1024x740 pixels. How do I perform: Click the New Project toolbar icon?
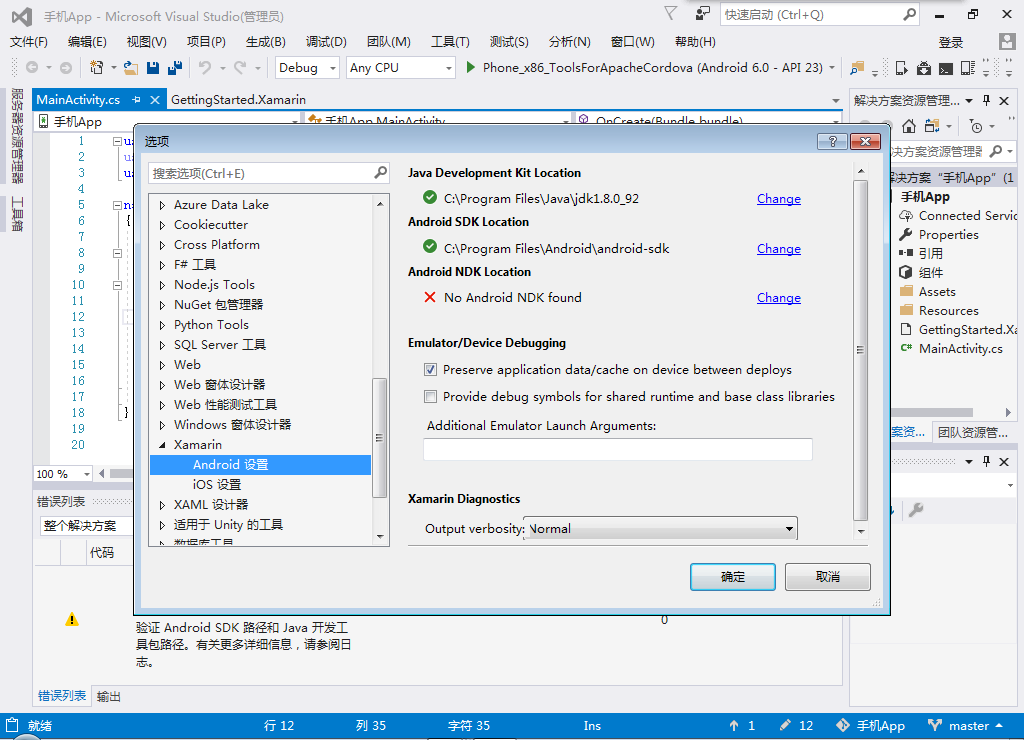click(x=97, y=68)
